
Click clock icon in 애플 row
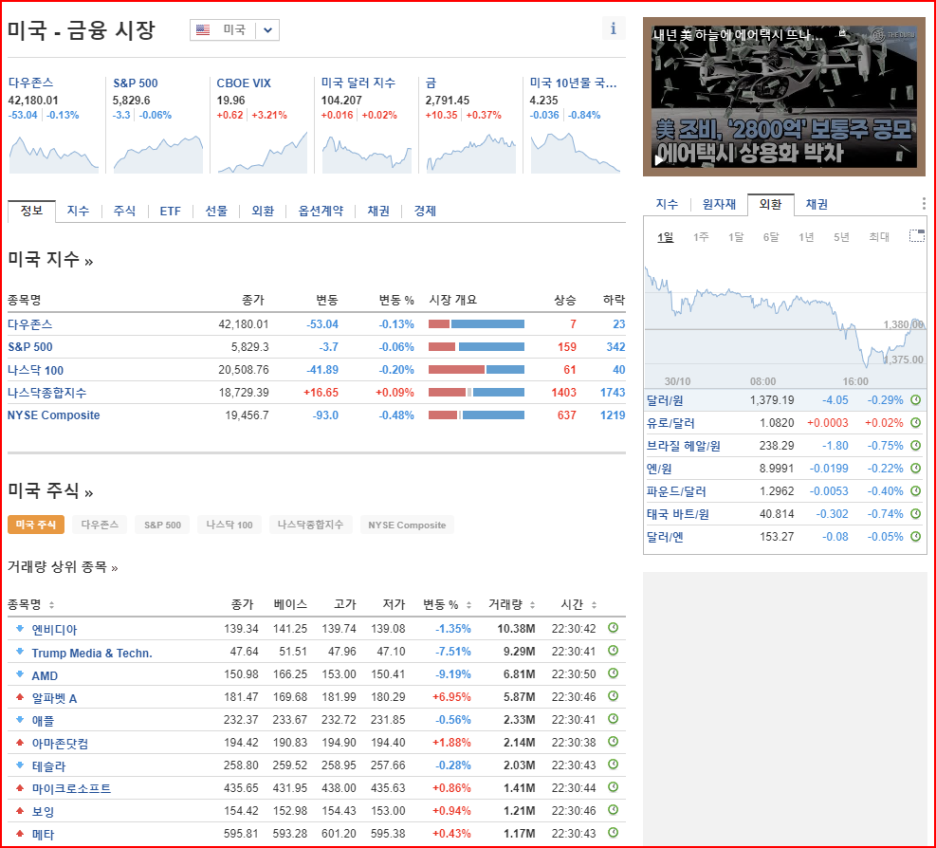tap(613, 719)
